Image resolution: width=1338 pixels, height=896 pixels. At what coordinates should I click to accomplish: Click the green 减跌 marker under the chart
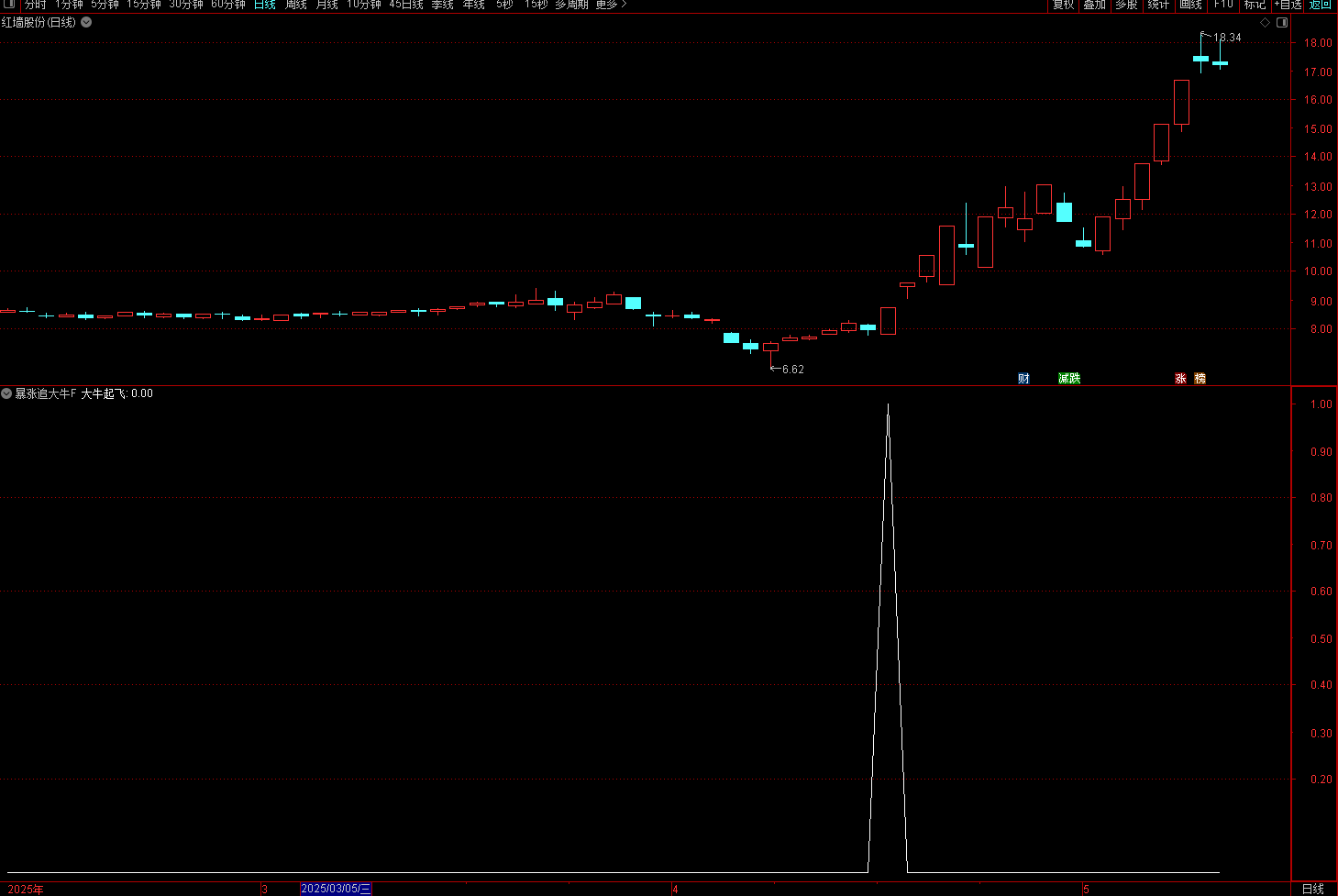(1069, 378)
